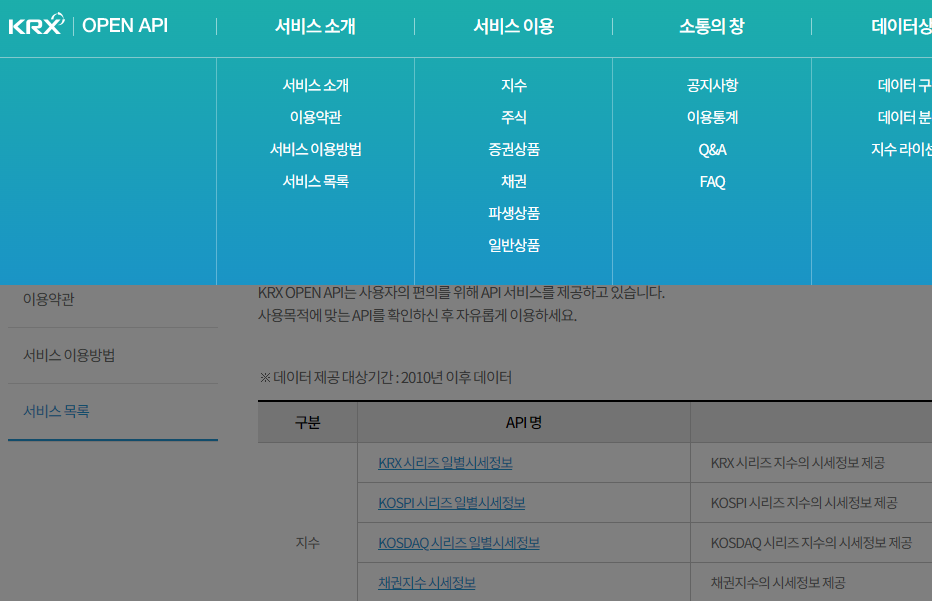The height and width of the screenshot is (601, 932).
Task: Open 이용통계 under 소통의 창
Action: click(x=712, y=117)
